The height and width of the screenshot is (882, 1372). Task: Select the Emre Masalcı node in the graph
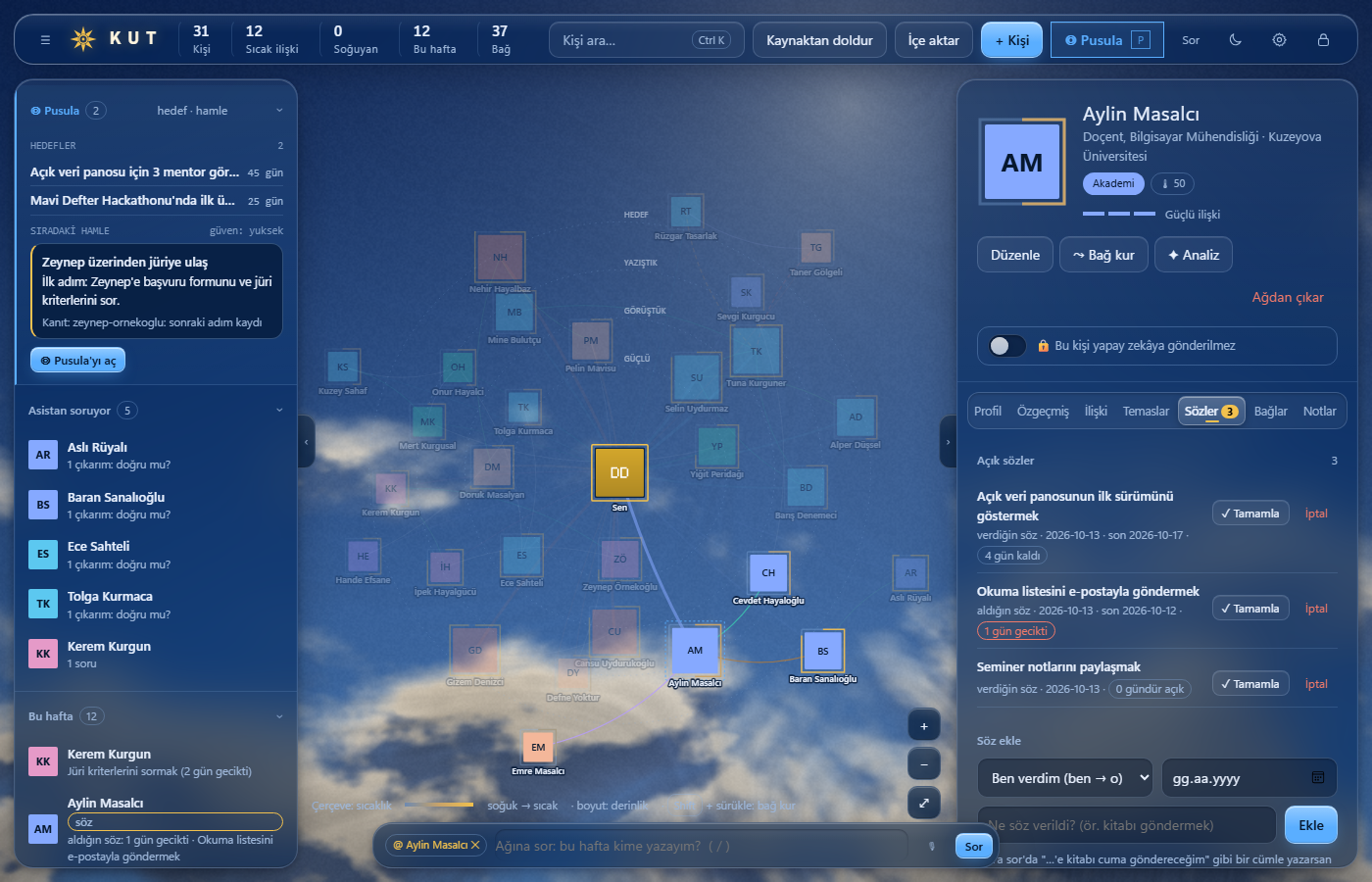tap(538, 747)
